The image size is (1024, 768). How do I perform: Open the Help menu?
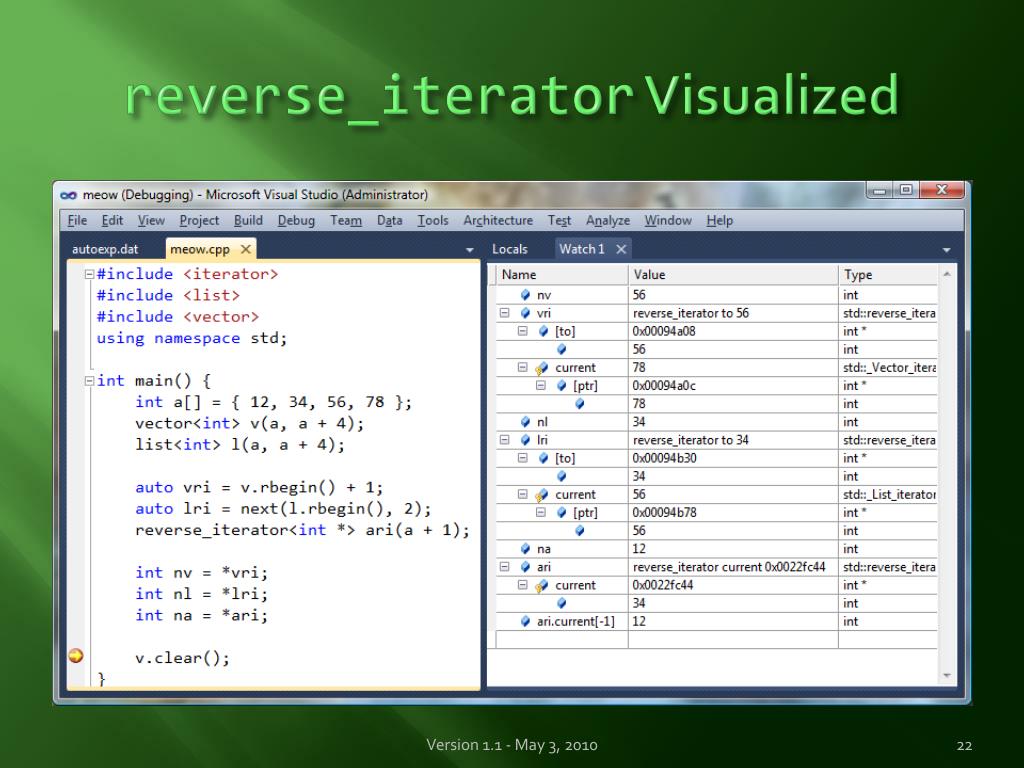pyautogui.click(x=720, y=221)
